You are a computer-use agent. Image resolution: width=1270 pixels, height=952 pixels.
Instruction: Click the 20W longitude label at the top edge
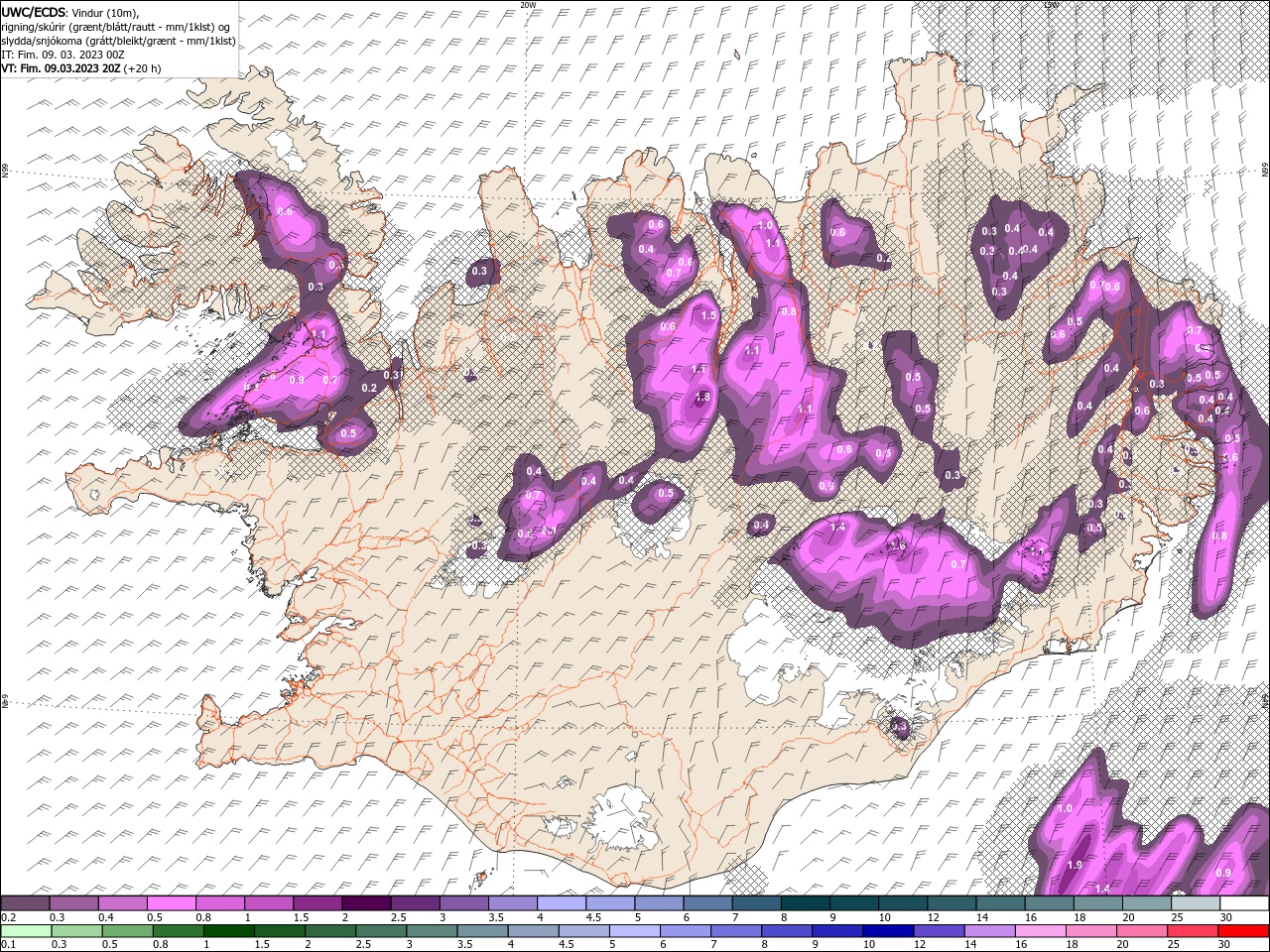(528, 5)
